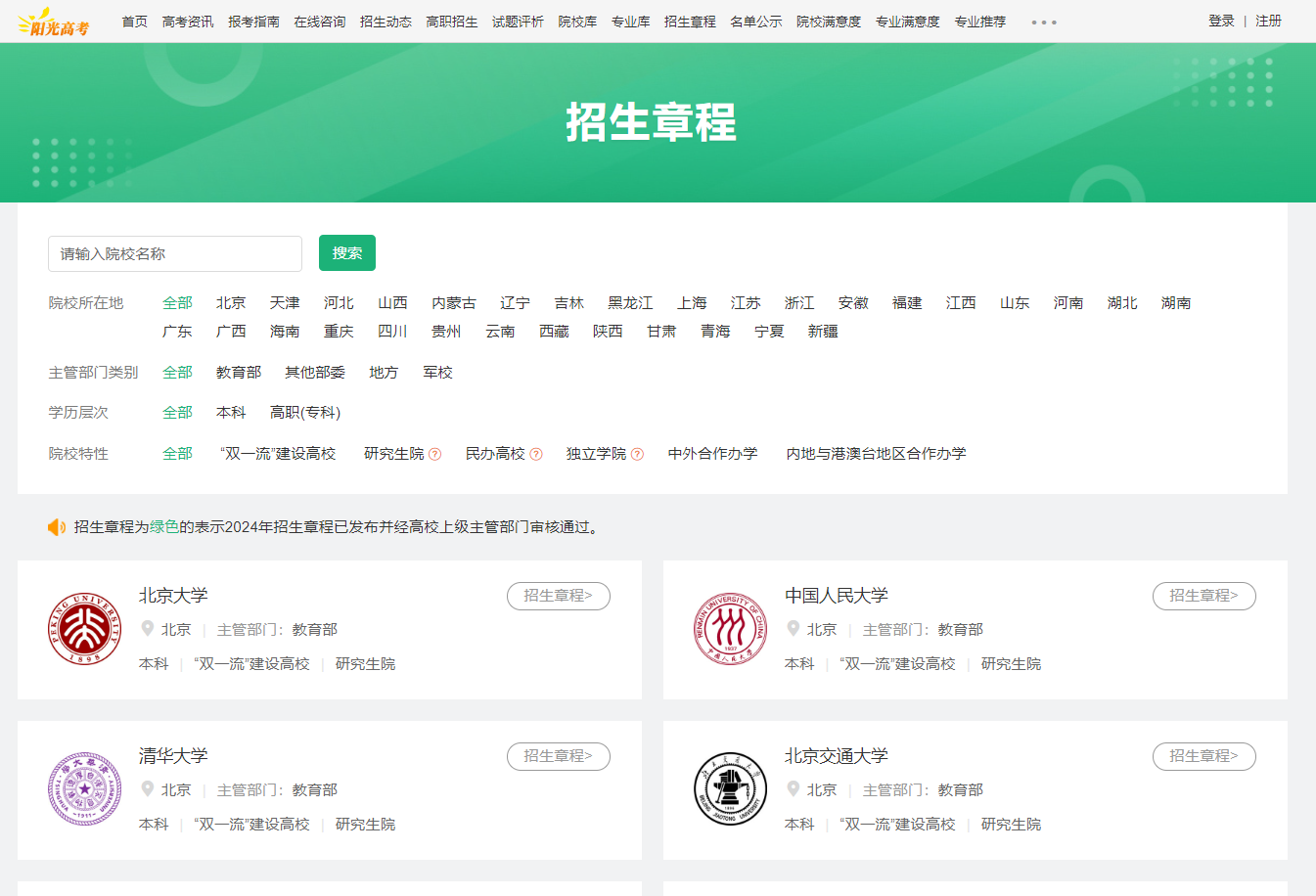The height and width of the screenshot is (896, 1316).
Task: Focus the 请输入院校名称 search field
Action: pos(175,254)
